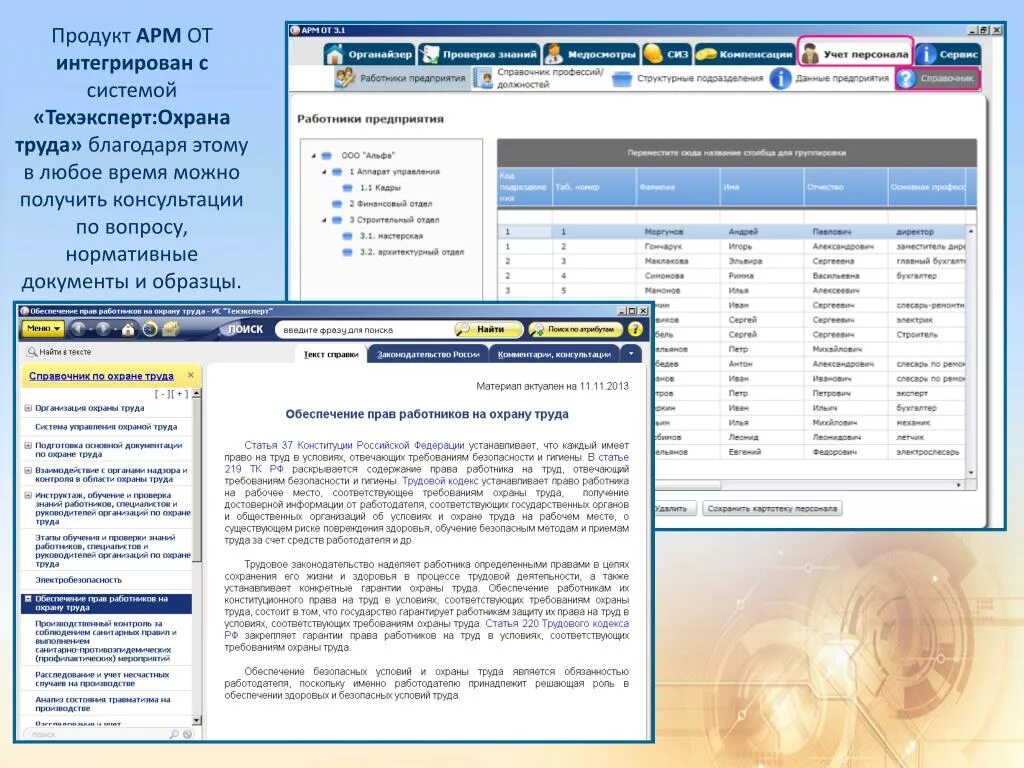
Task: Click the employee table vertical scrollbar
Action: (x=971, y=352)
